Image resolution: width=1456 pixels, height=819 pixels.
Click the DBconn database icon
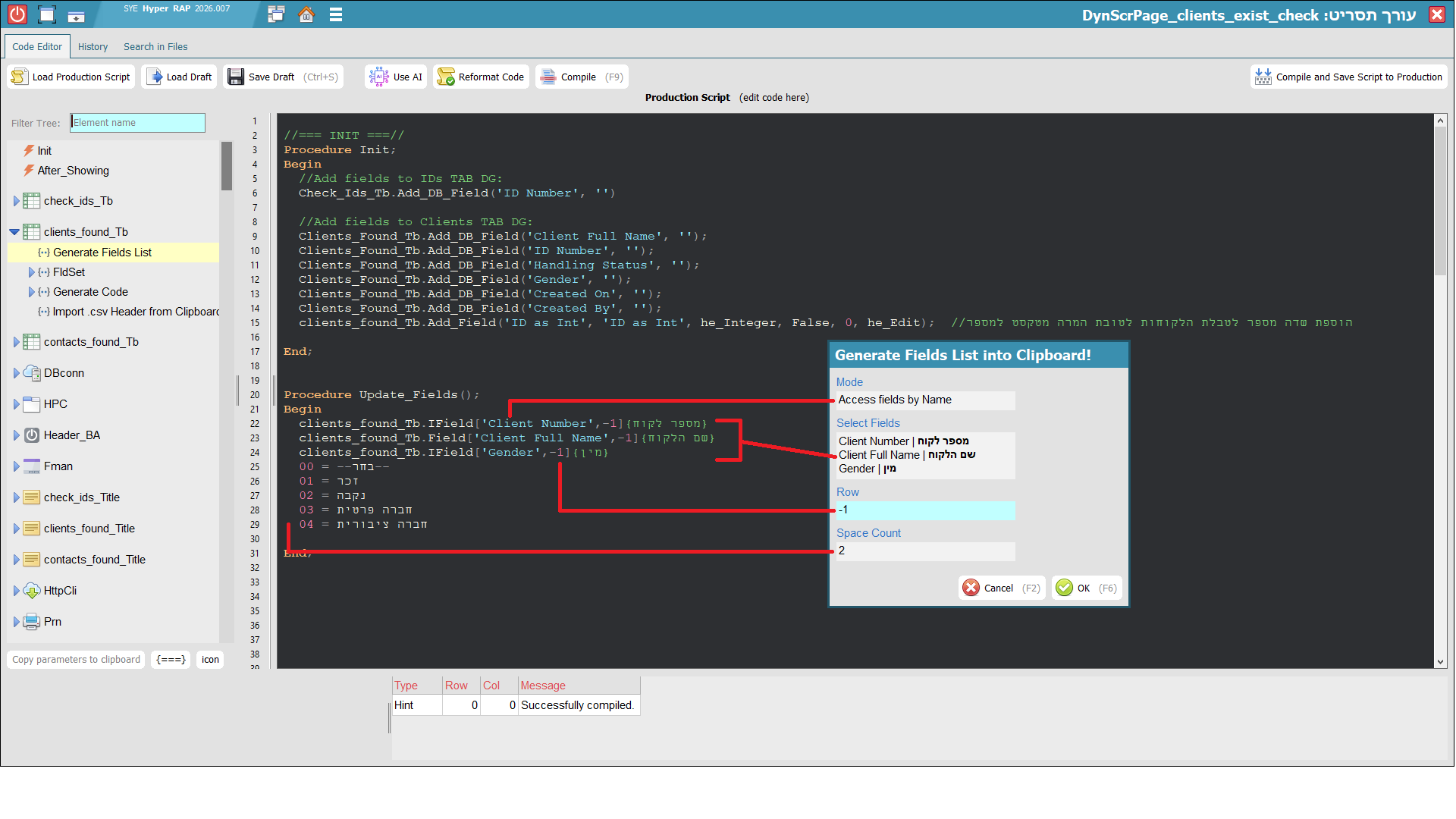pyautogui.click(x=32, y=373)
